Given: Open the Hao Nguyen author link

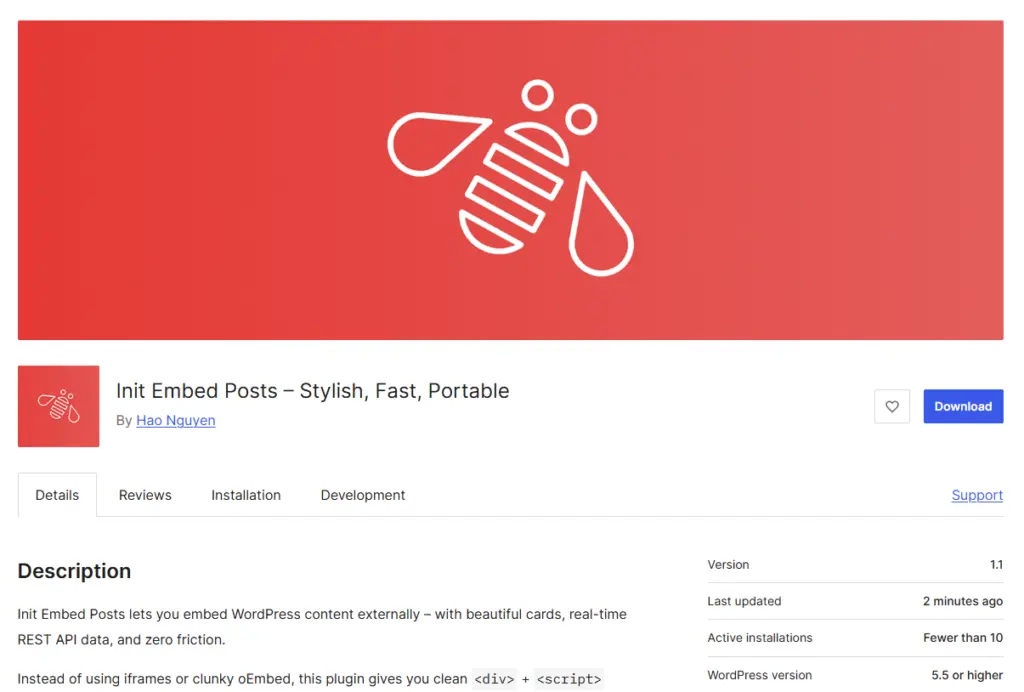Looking at the screenshot, I should pos(176,420).
